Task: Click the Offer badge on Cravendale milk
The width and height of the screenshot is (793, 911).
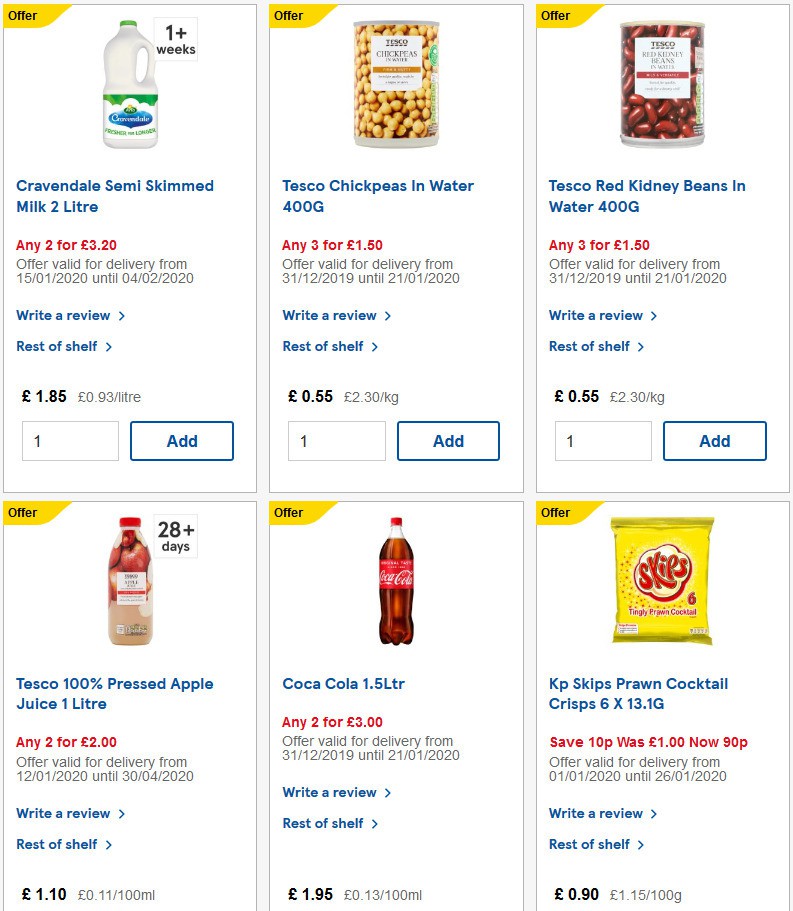Action: (x=24, y=16)
